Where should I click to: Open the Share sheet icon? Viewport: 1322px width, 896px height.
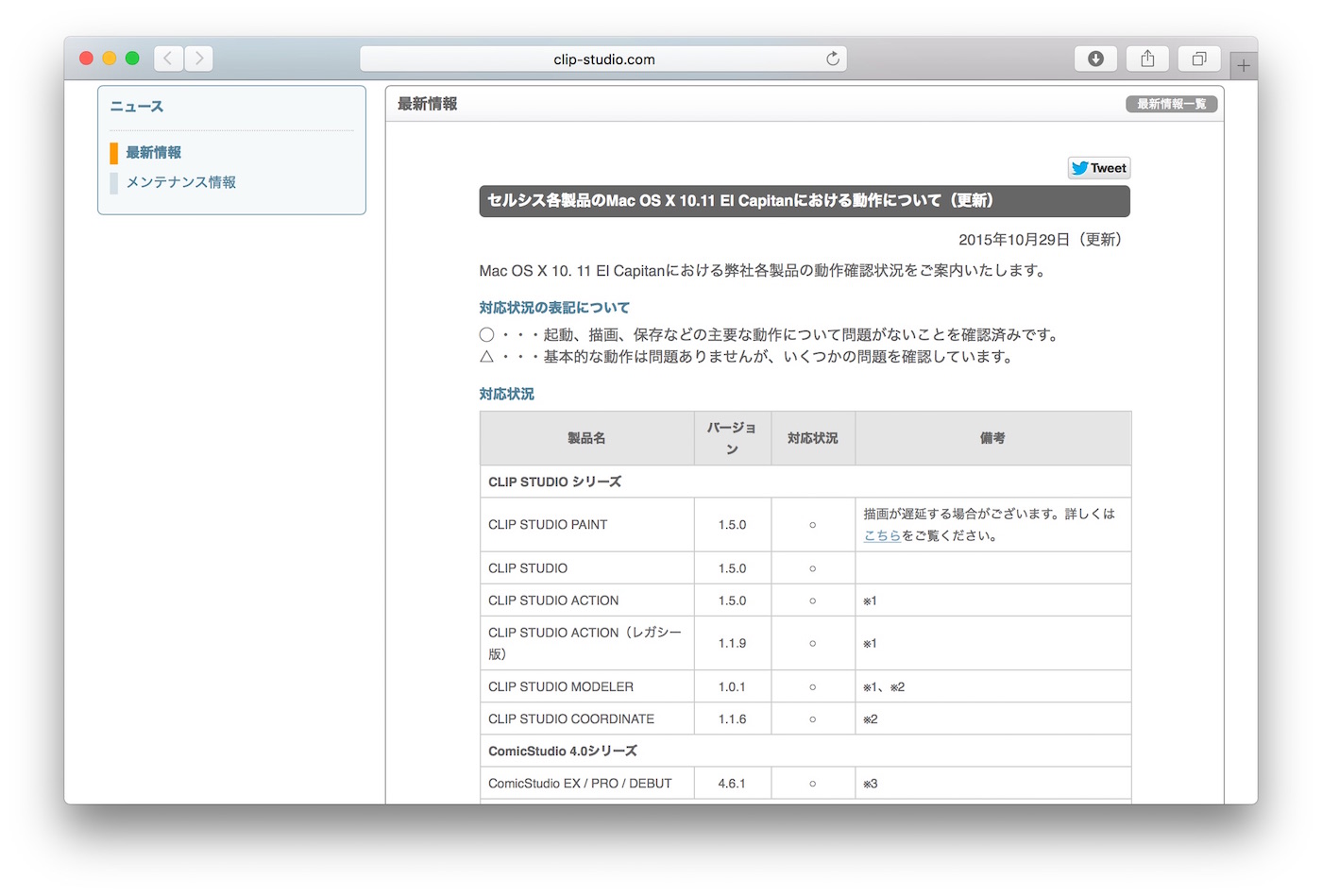click(1147, 59)
